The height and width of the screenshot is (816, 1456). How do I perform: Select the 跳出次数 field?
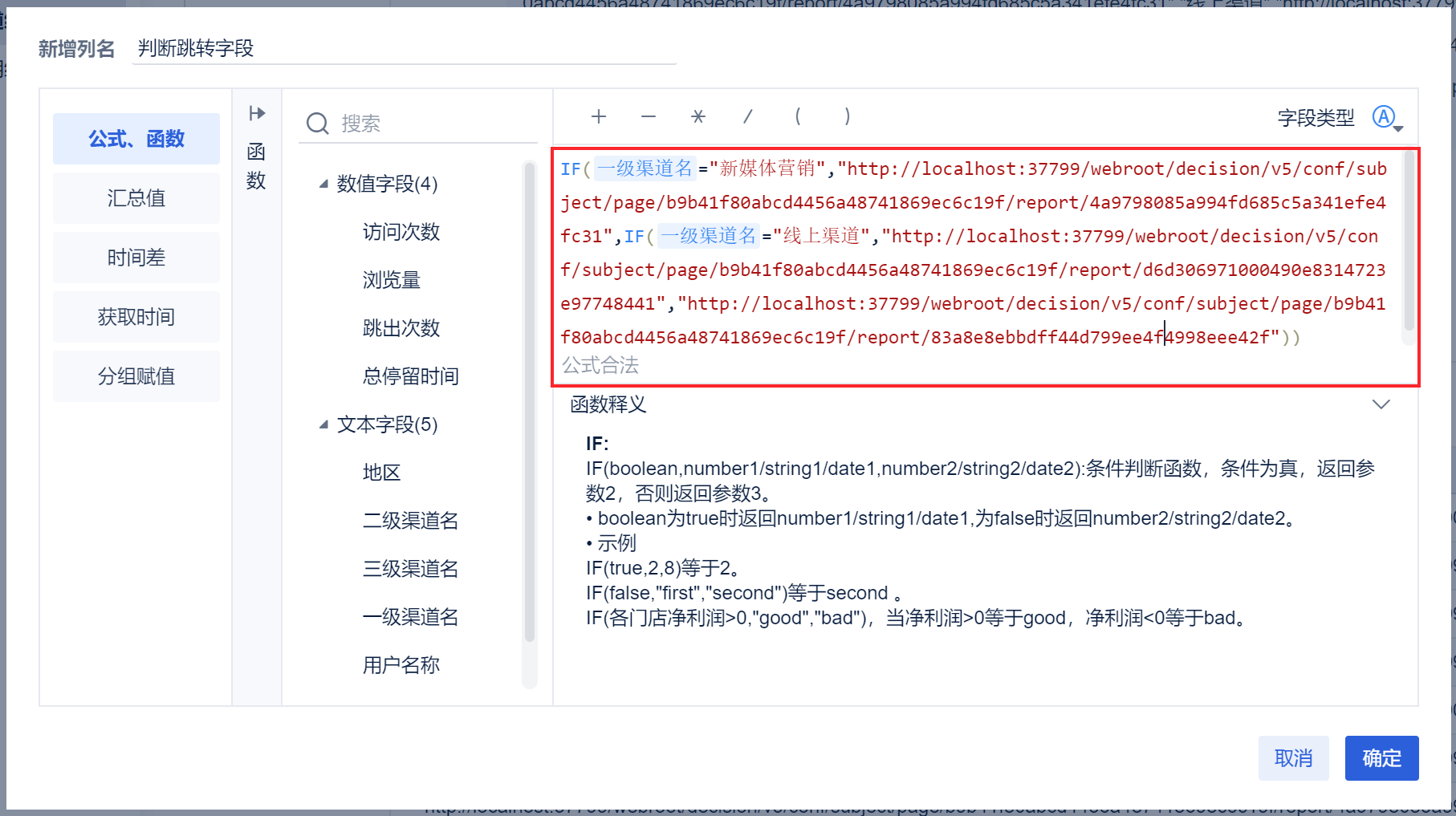401,328
